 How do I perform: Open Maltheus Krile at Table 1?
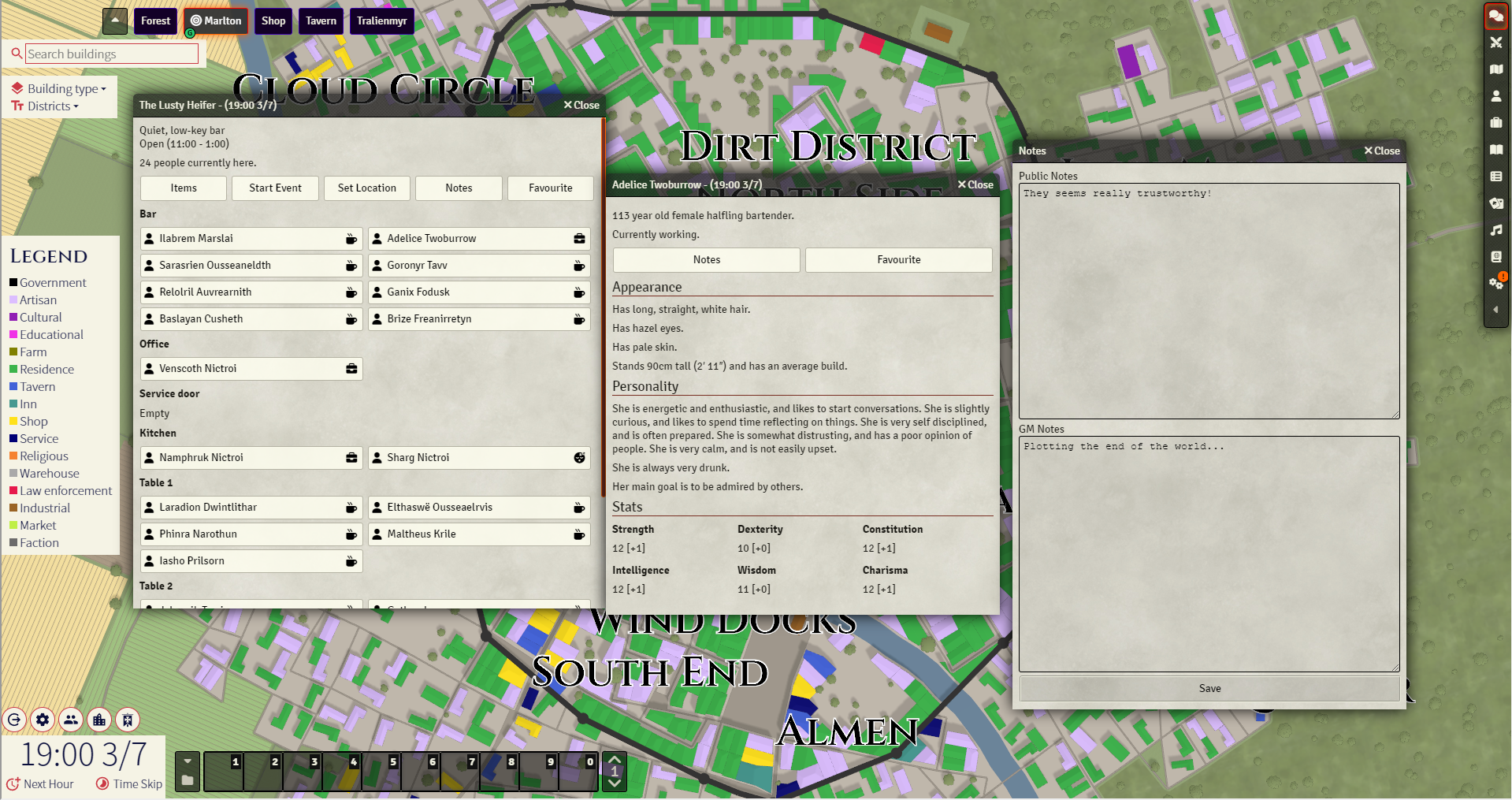point(479,534)
